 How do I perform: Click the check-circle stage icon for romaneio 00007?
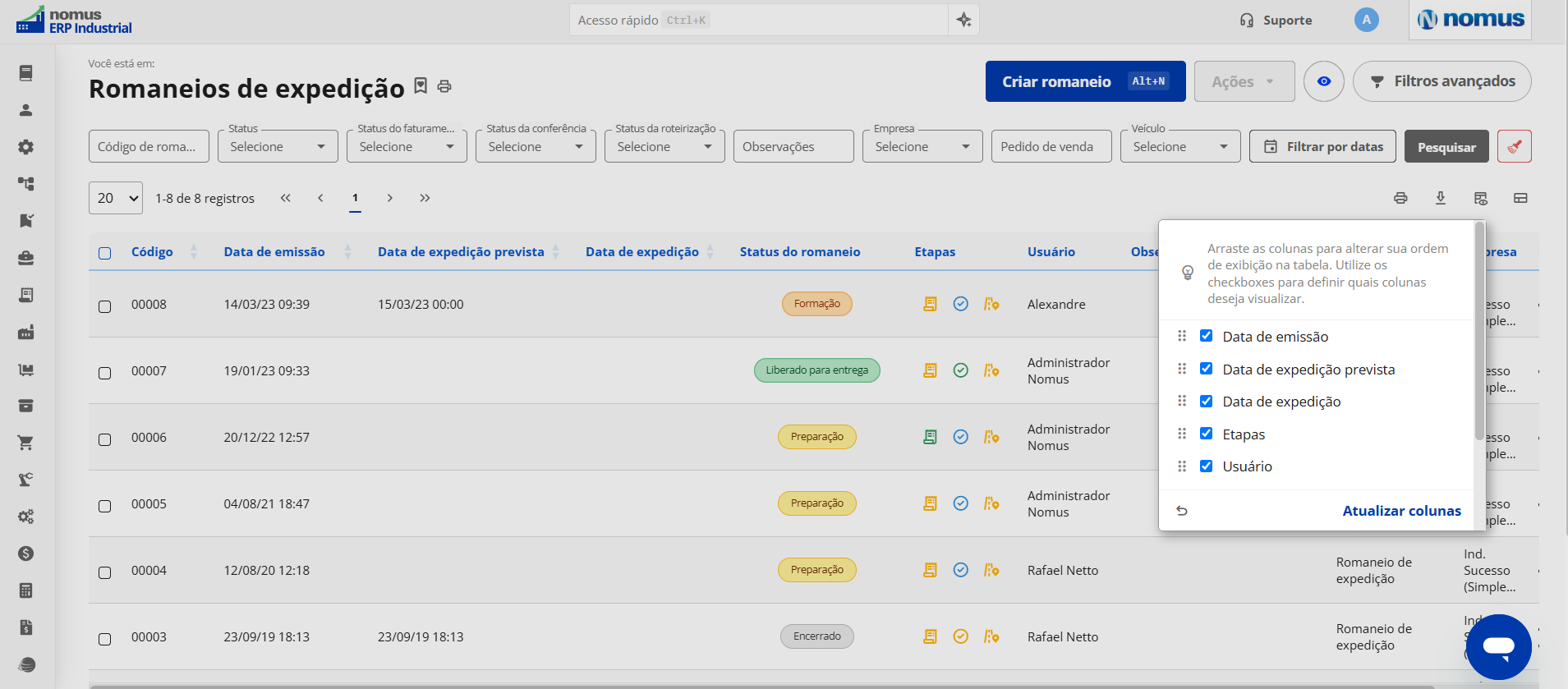pos(961,370)
